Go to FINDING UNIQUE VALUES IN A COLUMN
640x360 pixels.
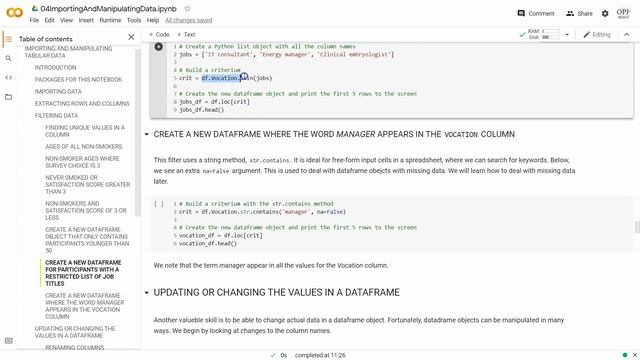(85, 131)
